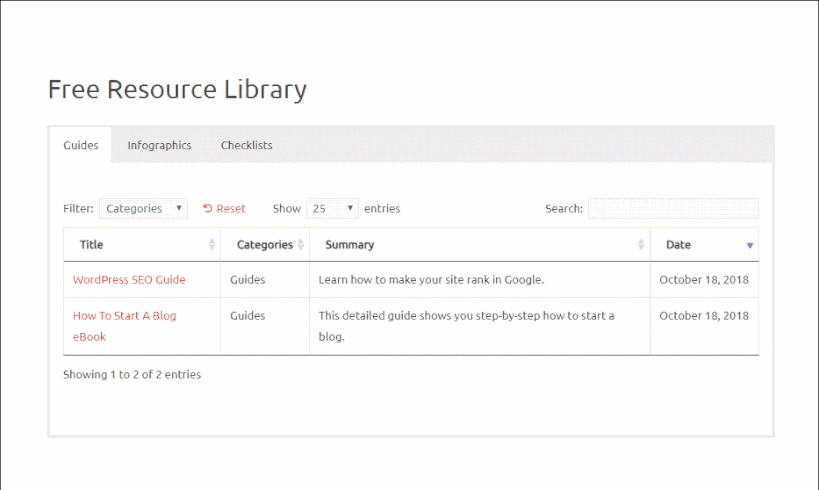This screenshot has height=490, width=819.
Task: Open the Show 25 entries dropdown
Action: tap(332, 208)
